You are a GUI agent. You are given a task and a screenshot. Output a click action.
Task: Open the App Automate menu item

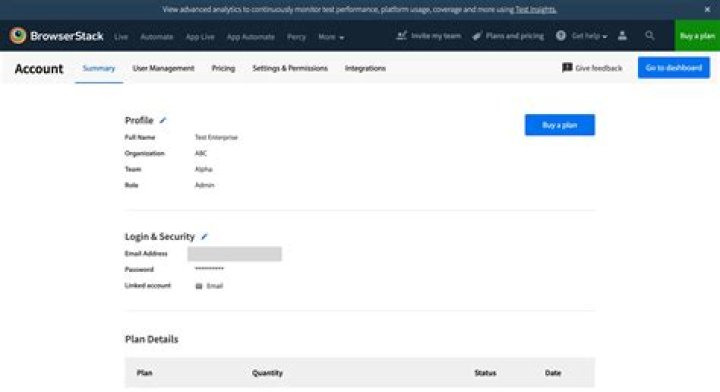(251, 37)
